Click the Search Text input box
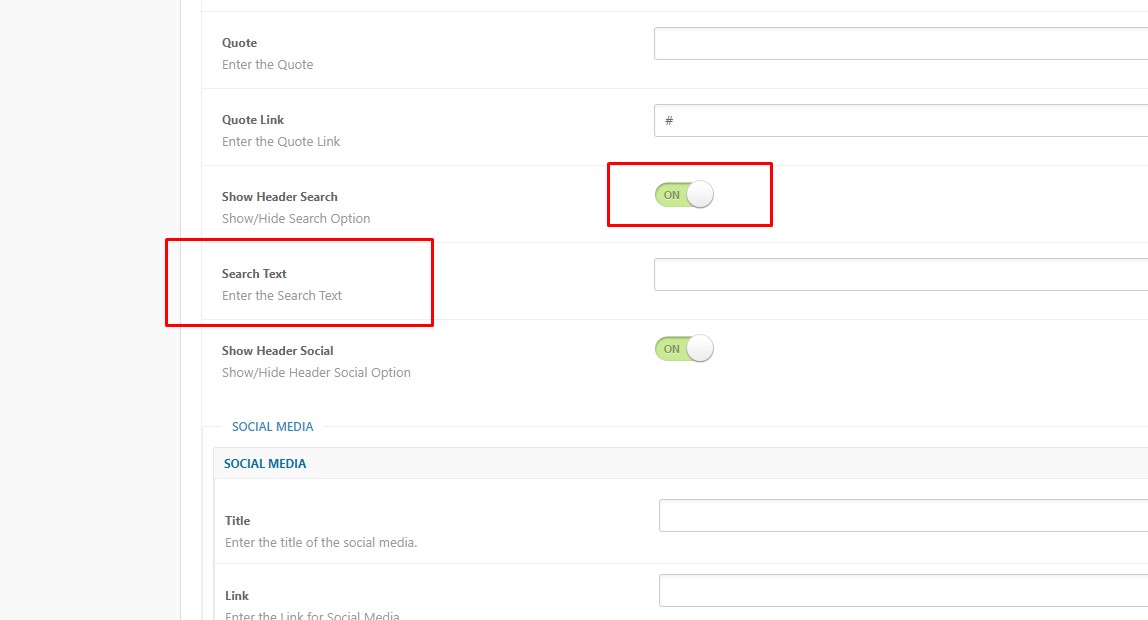 (x=900, y=275)
